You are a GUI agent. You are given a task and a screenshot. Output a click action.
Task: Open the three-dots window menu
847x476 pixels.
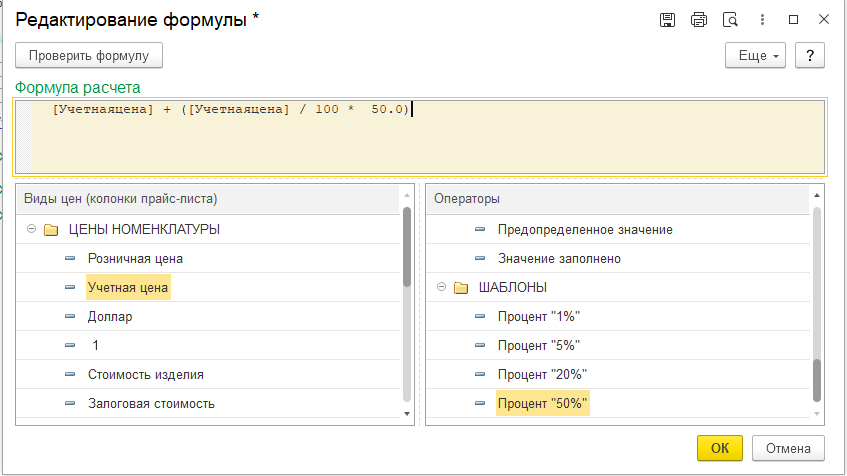pyautogui.click(x=762, y=20)
